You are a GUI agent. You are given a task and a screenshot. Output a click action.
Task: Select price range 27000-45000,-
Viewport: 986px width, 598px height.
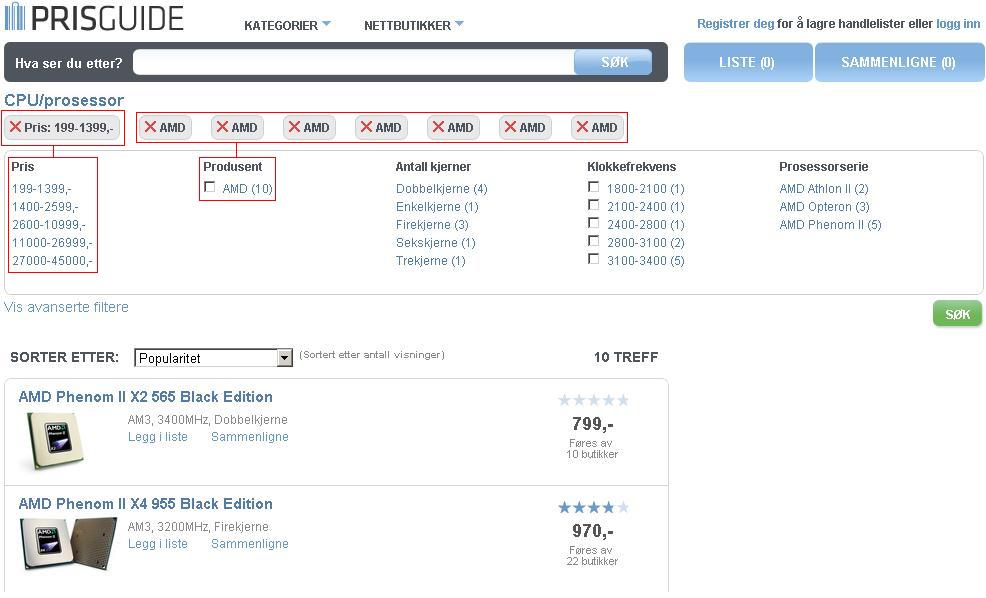tap(52, 260)
